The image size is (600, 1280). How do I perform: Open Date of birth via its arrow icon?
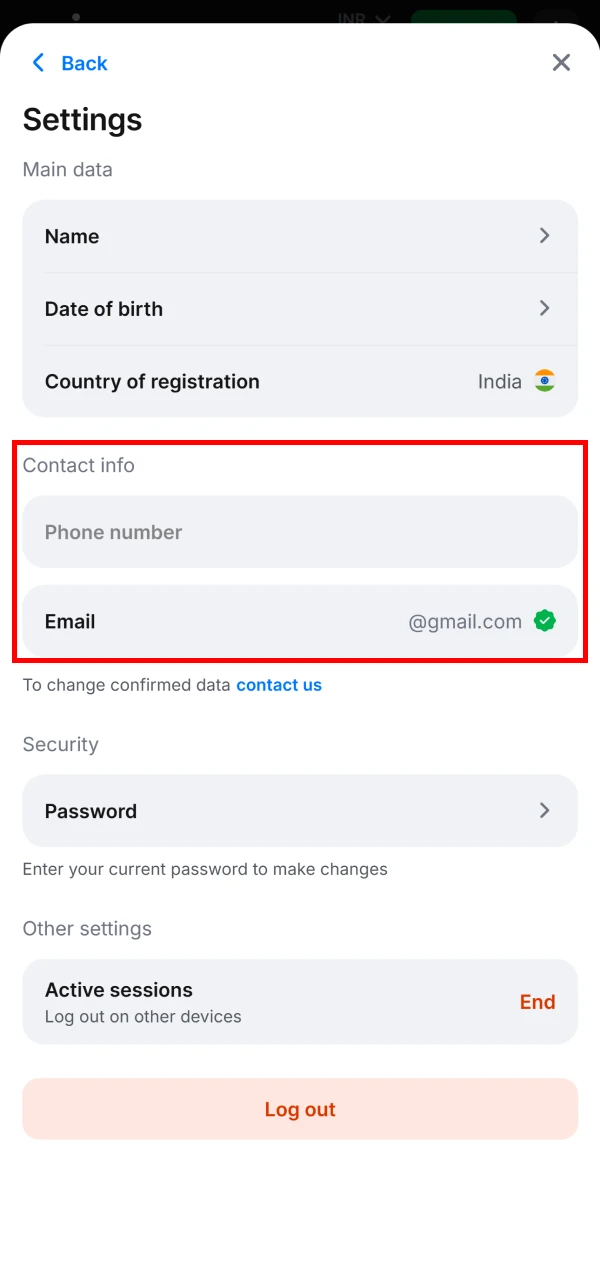pos(545,308)
